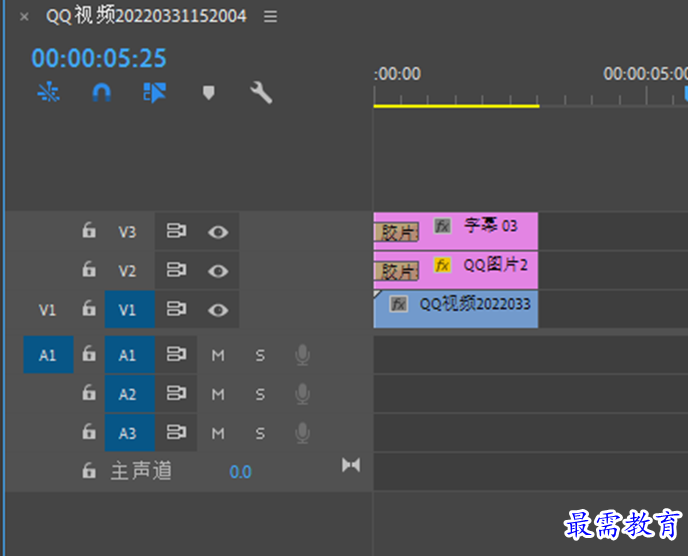Viewport: 688px width, 556px height.
Task: Enable voice-over record on A1
Action: 302,355
